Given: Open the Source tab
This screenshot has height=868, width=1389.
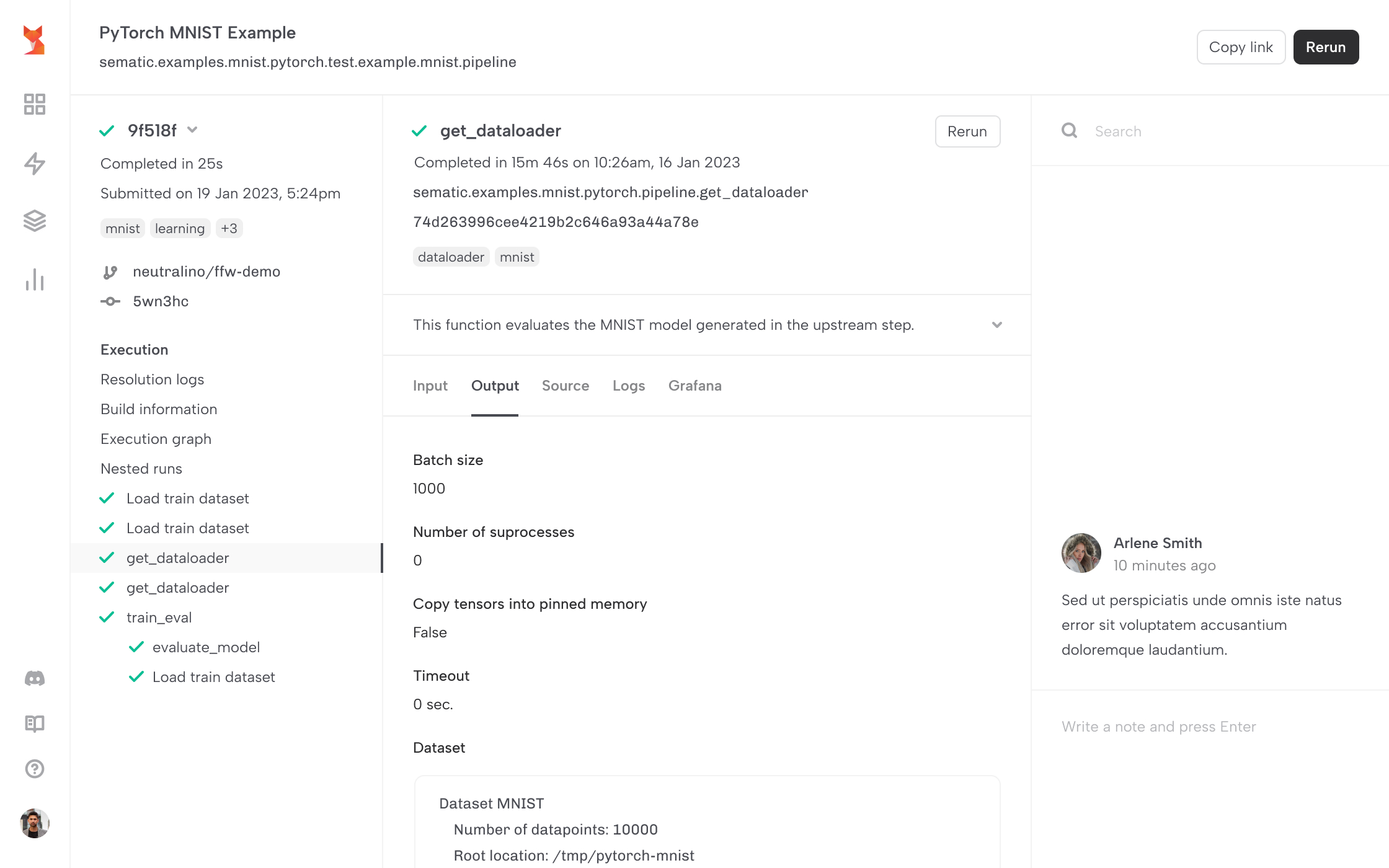Looking at the screenshot, I should tap(566, 386).
